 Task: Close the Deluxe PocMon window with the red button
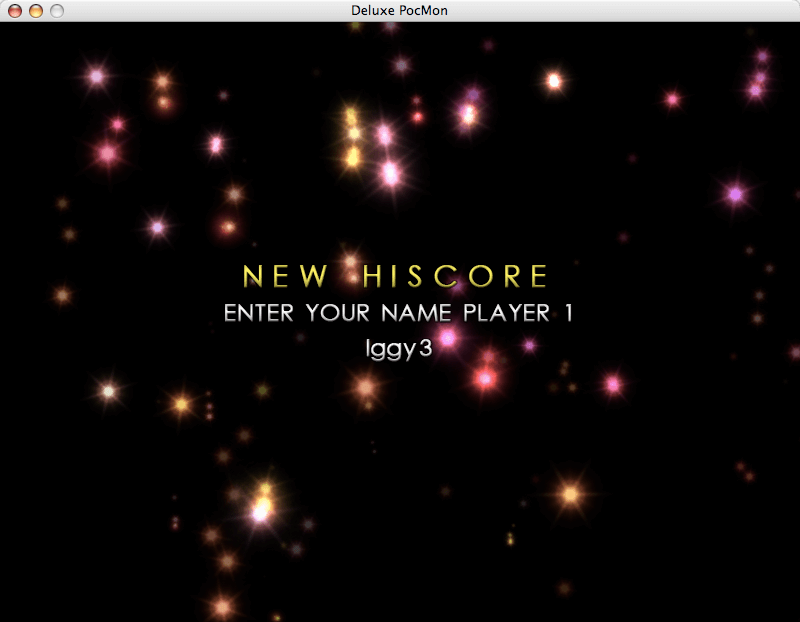coord(15,11)
